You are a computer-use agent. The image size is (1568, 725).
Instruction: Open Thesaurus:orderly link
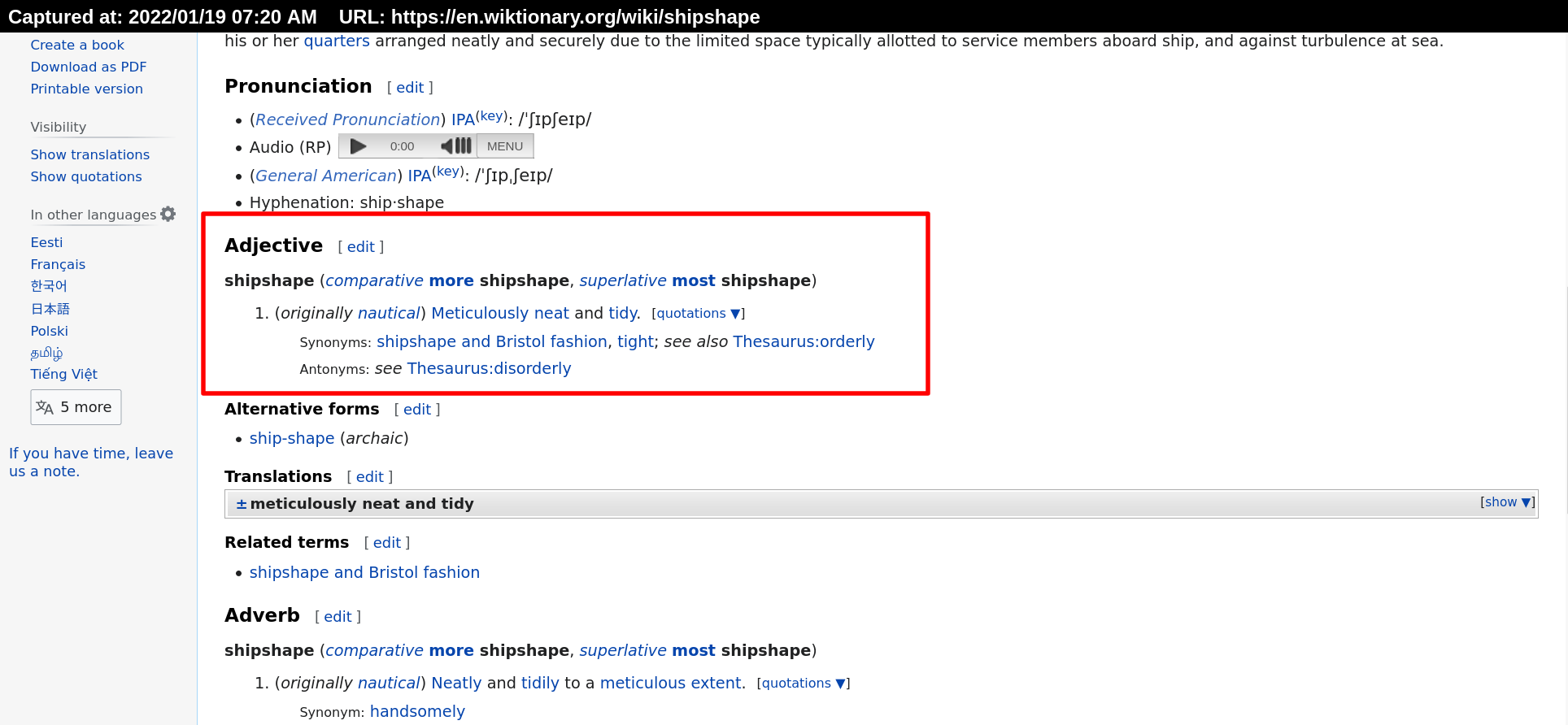coord(804,342)
